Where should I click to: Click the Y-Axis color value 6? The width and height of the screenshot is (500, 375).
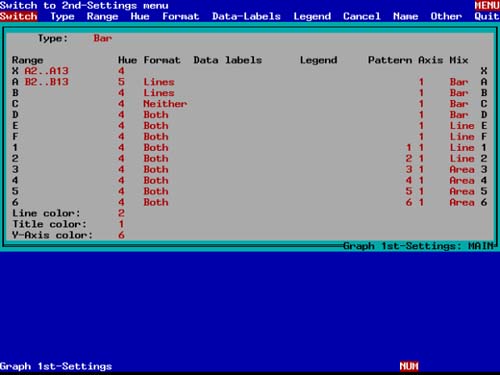pos(121,235)
